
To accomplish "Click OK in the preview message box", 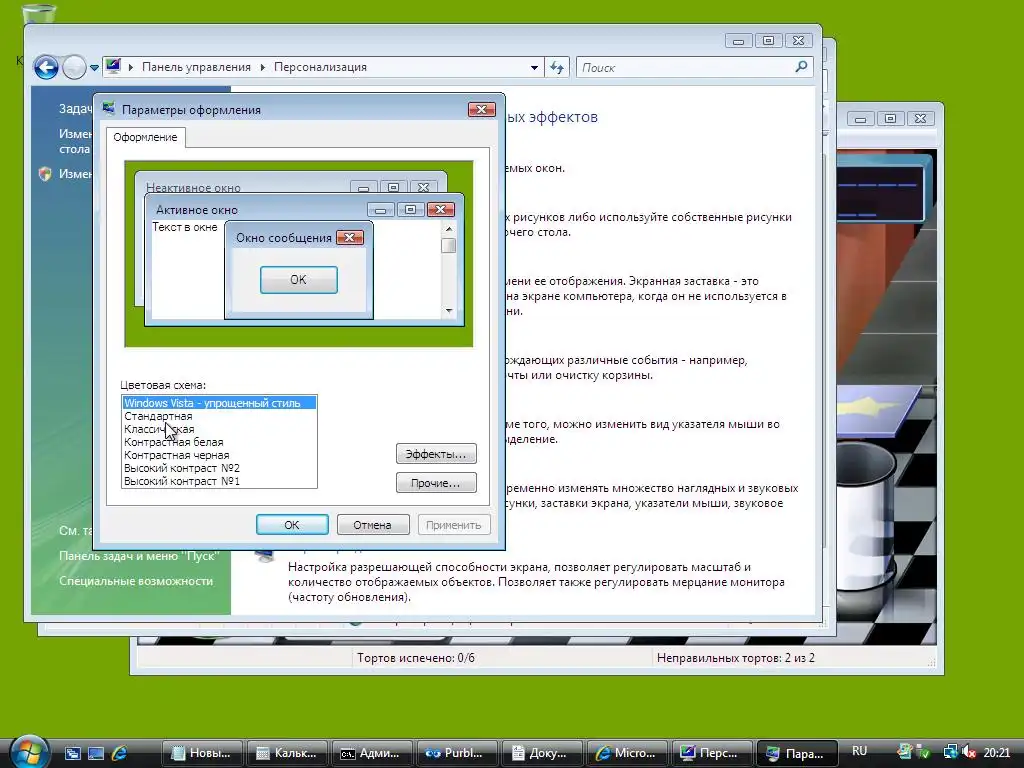I will click(x=298, y=280).
